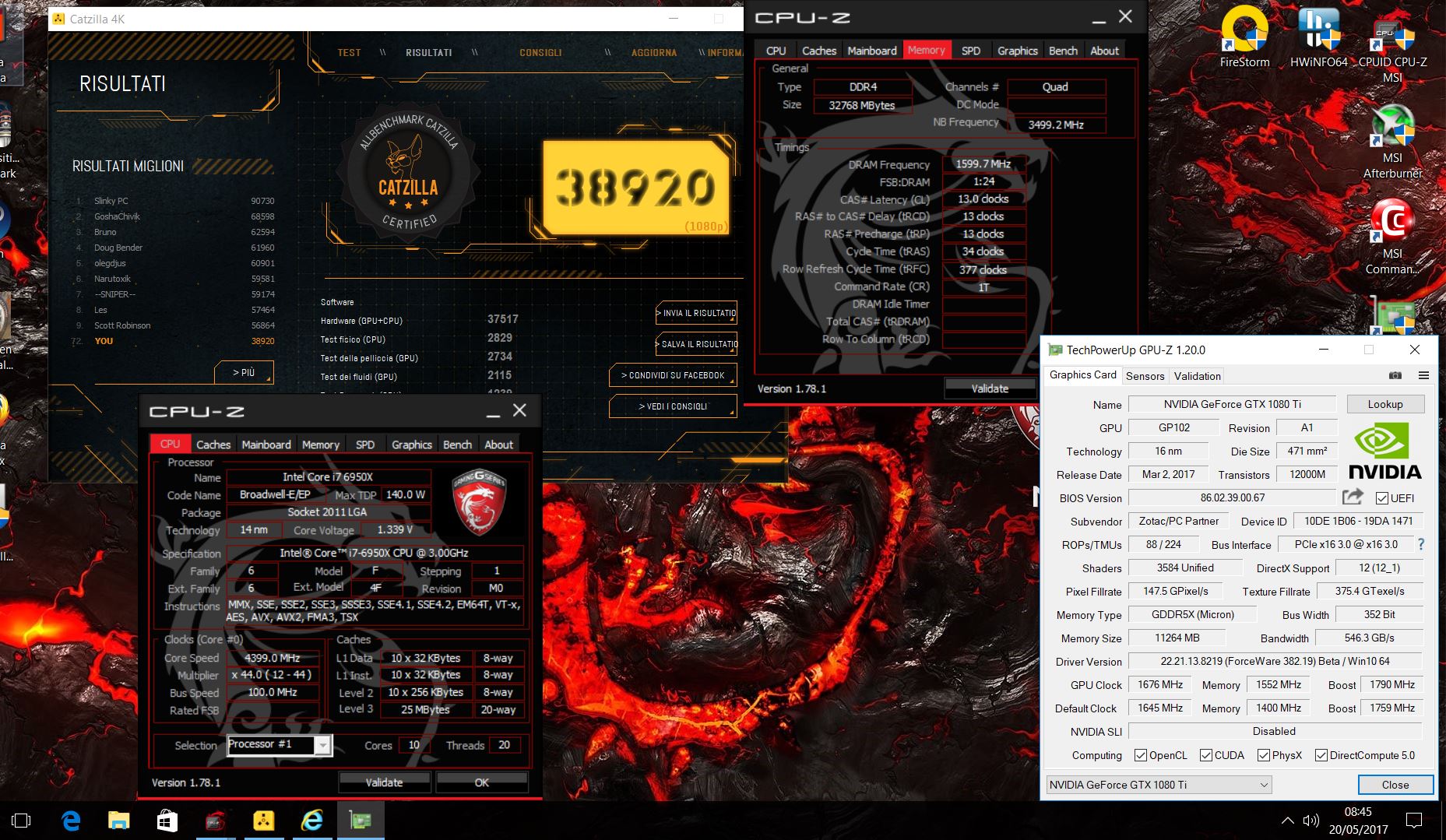Toggle the PhysX checkbox

coord(1264,755)
